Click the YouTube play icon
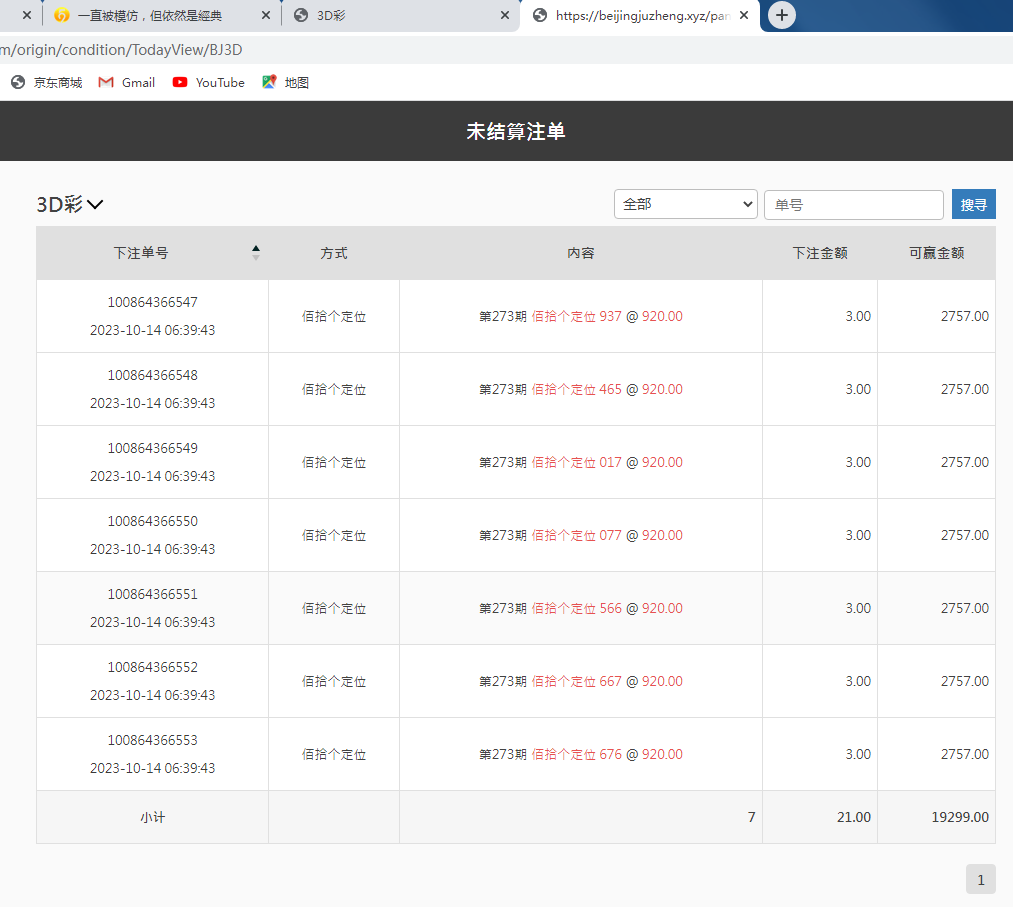The image size is (1013, 907). click(180, 82)
